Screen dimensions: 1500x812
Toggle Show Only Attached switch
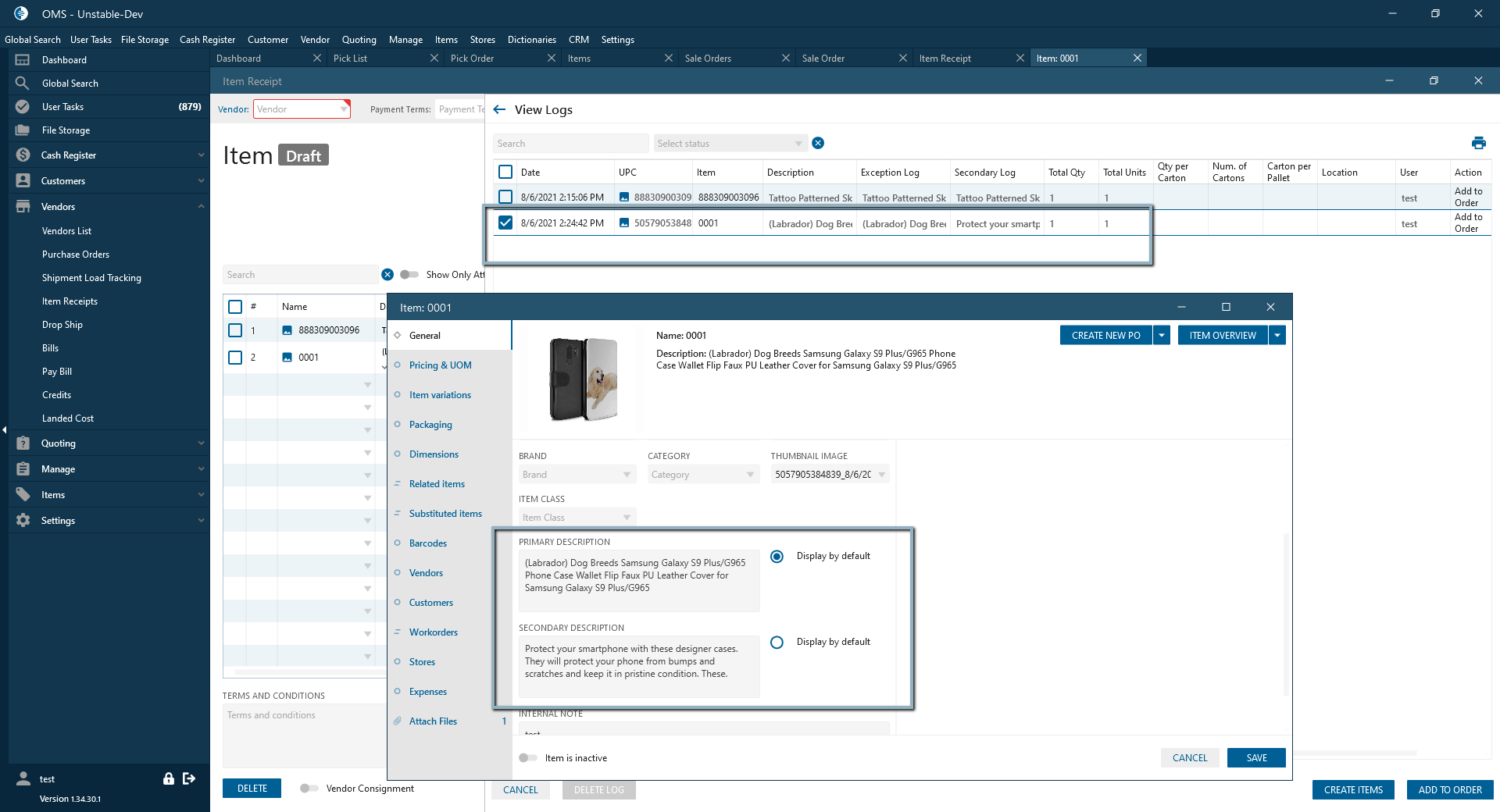409,275
